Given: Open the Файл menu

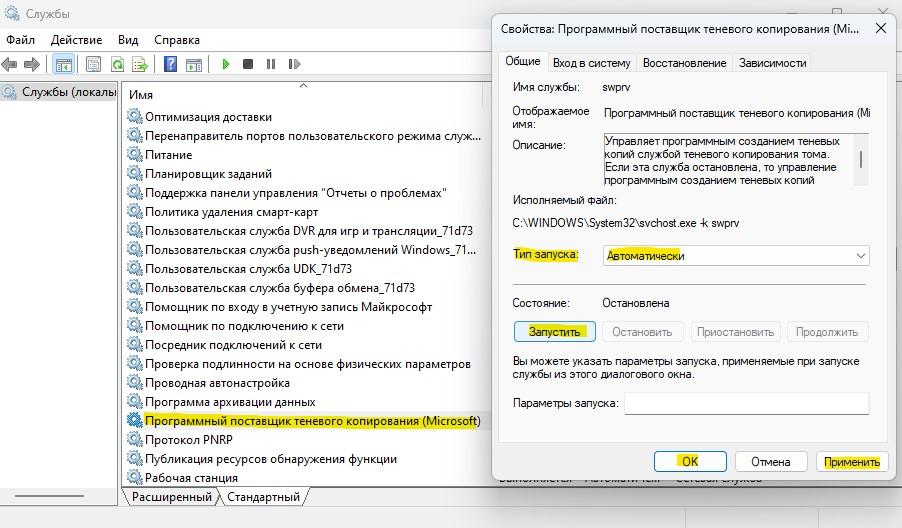Looking at the screenshot, I should [20, 40].
